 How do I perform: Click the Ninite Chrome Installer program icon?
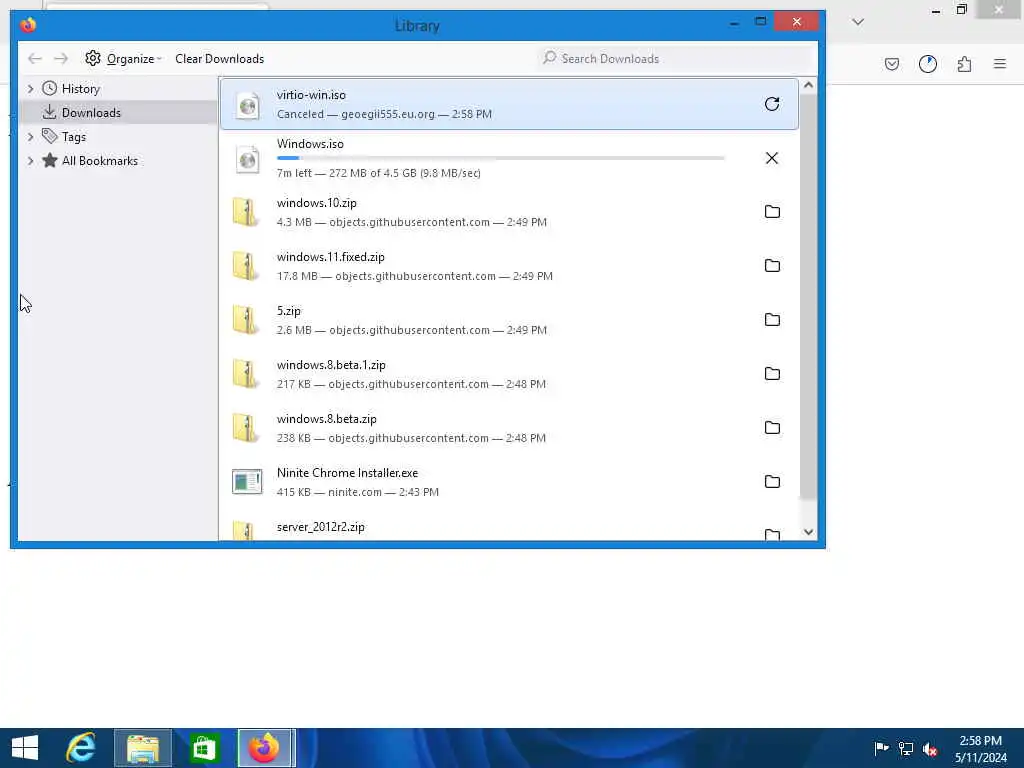[248, 482]
